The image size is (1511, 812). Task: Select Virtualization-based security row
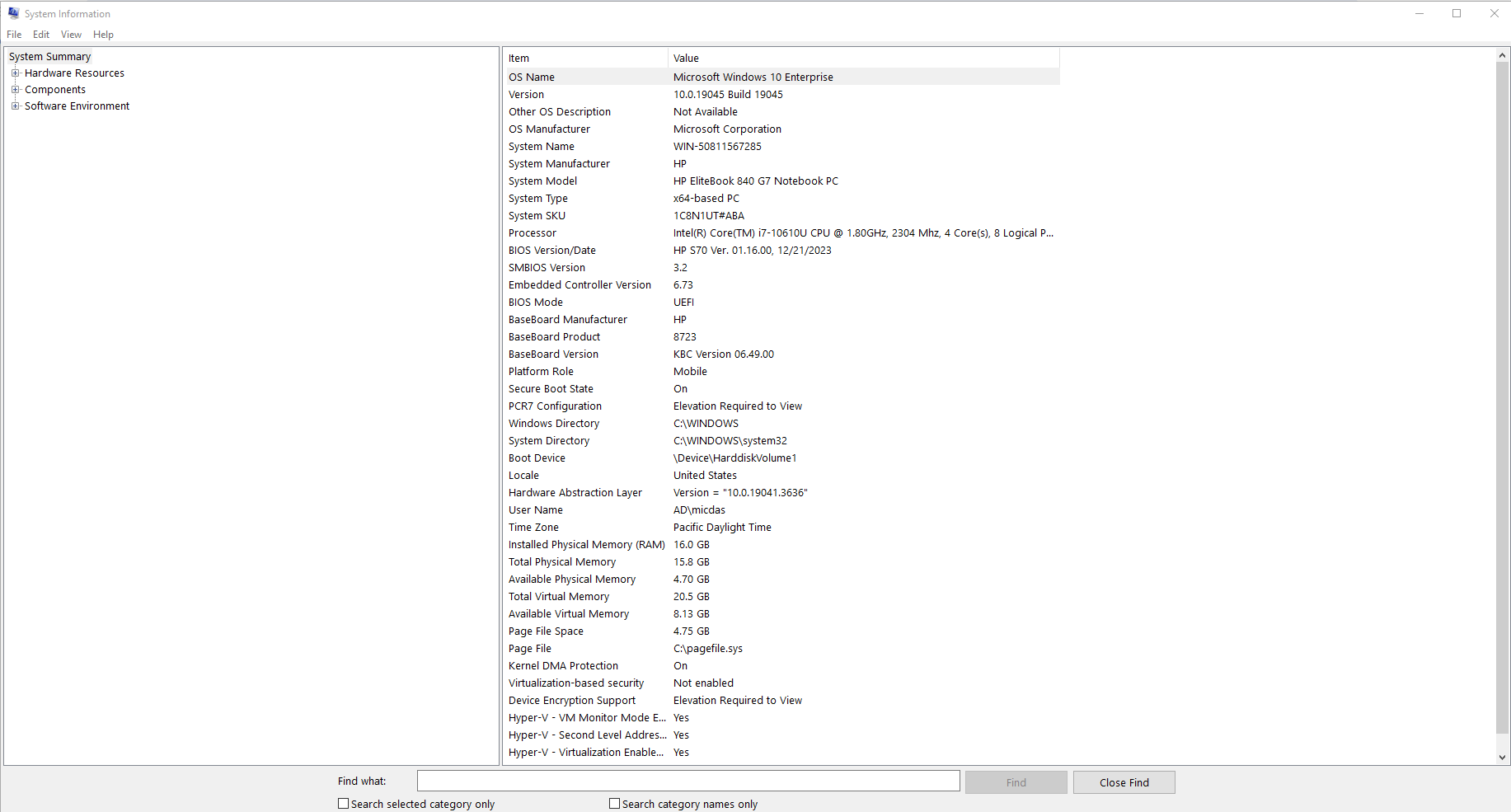pos(781,683)
